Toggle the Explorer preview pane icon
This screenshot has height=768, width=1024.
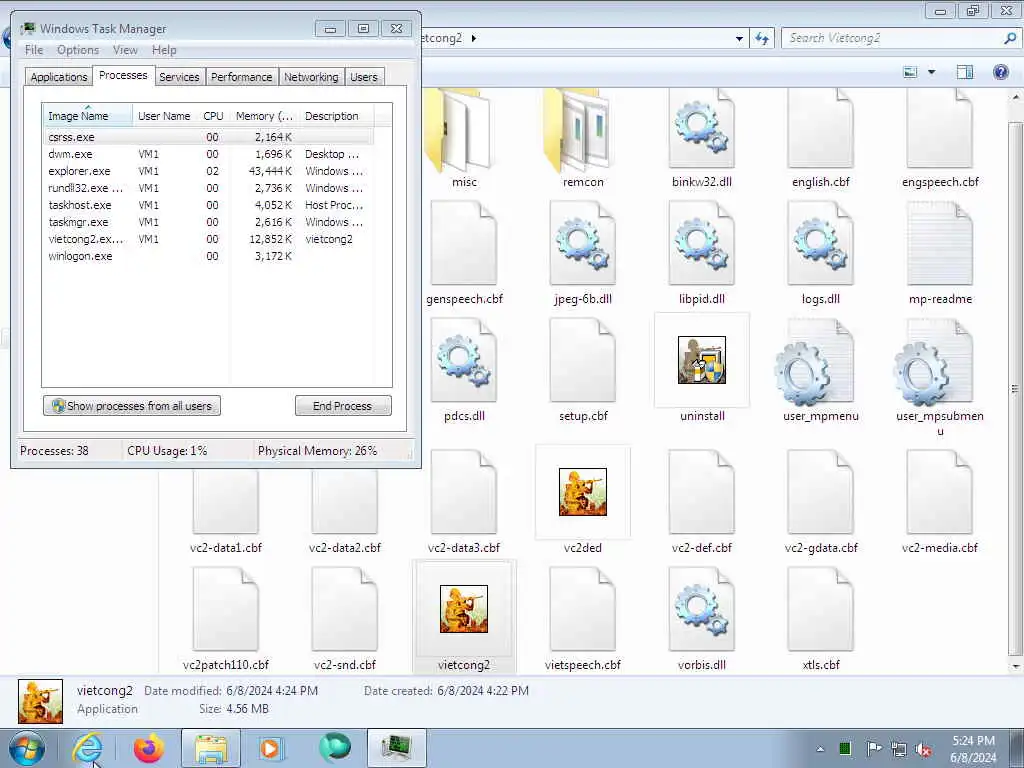[965, 72]
